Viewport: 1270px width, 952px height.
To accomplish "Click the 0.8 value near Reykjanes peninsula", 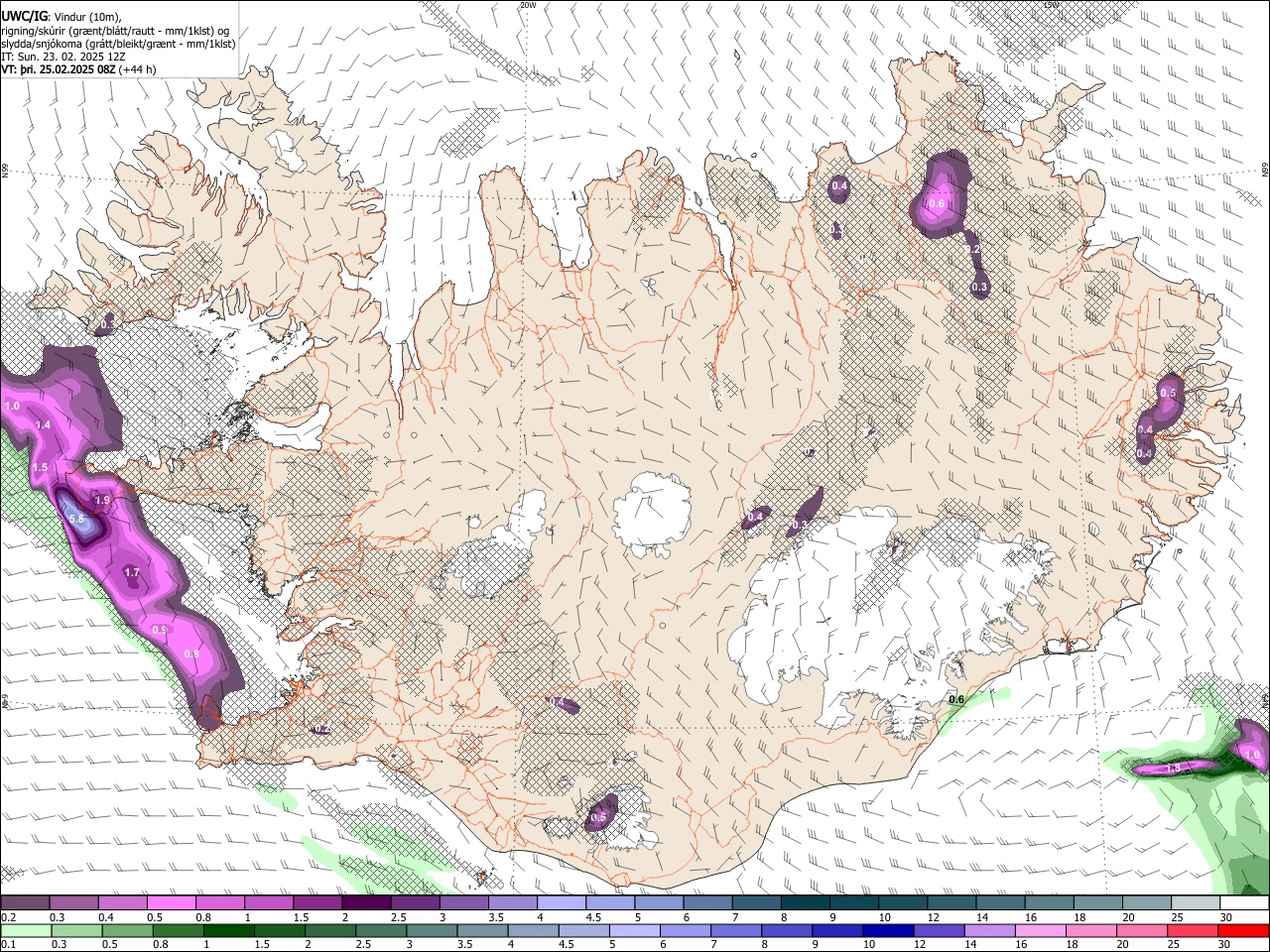I will (x=191, y=654).
